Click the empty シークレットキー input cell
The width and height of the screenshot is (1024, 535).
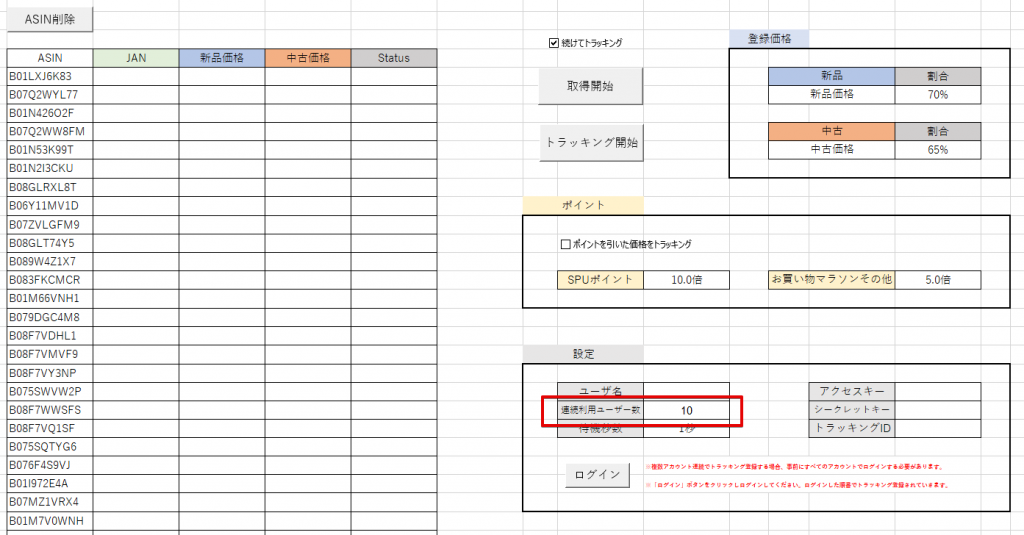coord(938,410)
